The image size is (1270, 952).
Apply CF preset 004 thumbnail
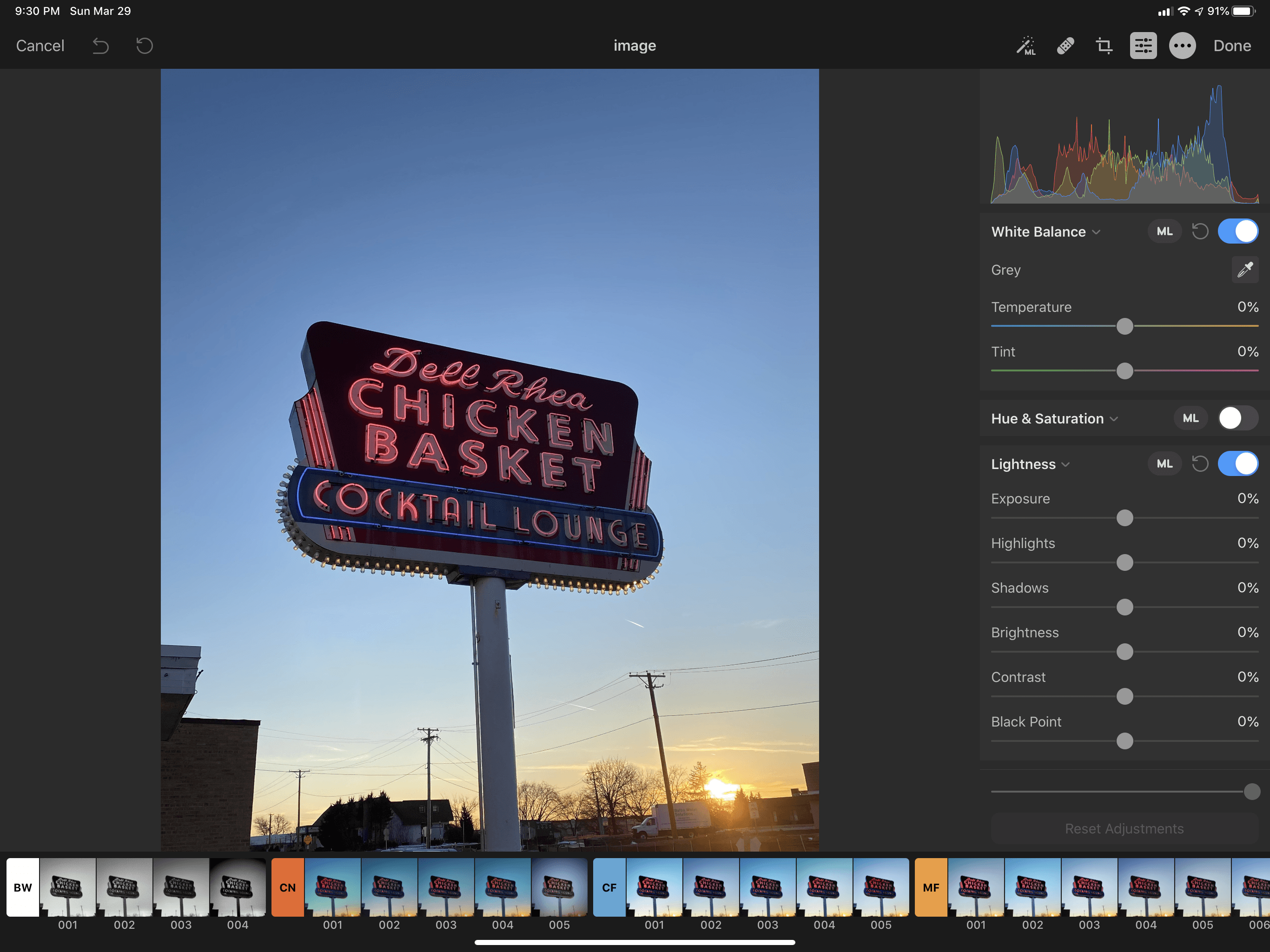point(825,888)
